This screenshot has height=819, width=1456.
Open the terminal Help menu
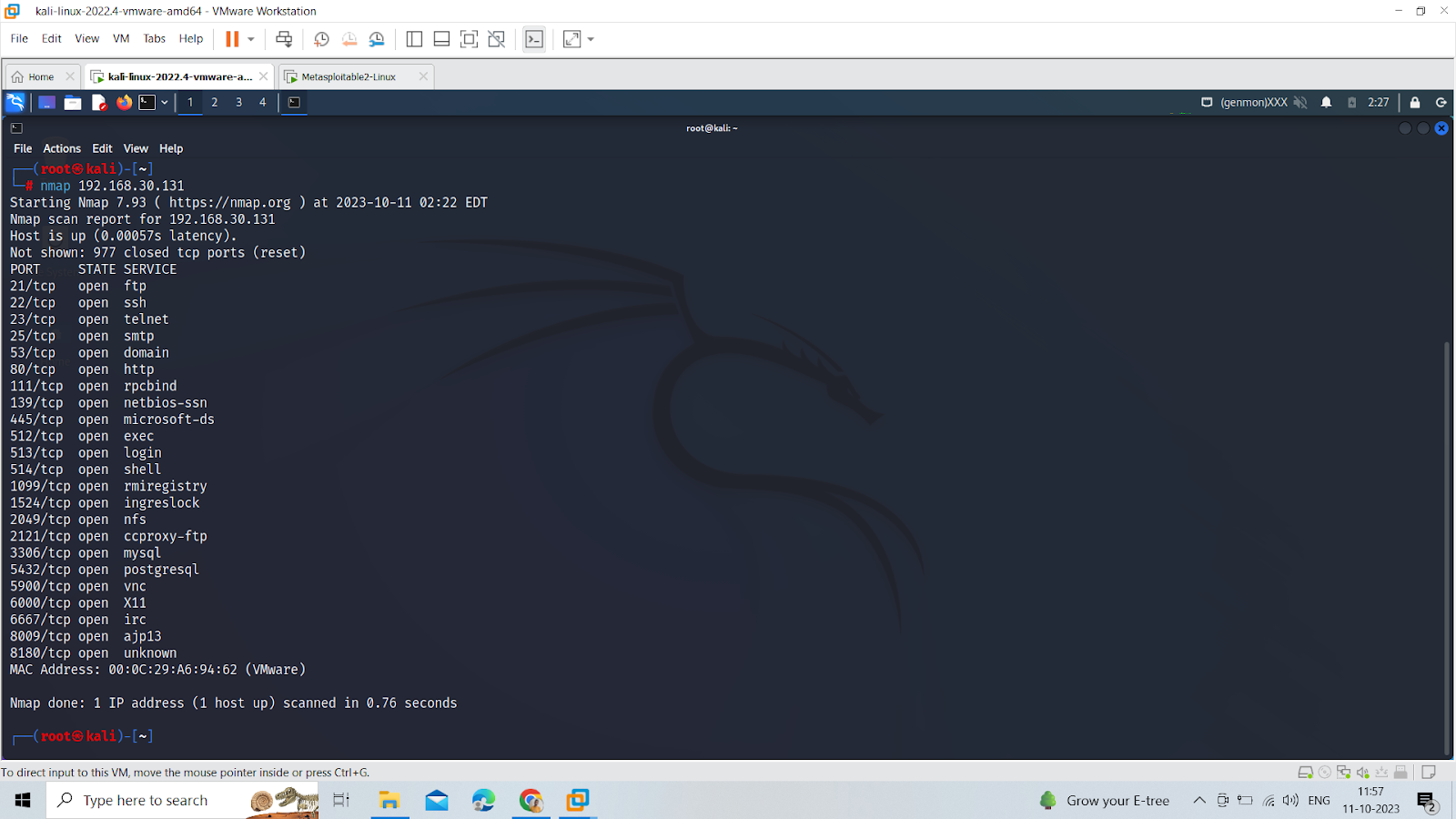pos(171,148)
